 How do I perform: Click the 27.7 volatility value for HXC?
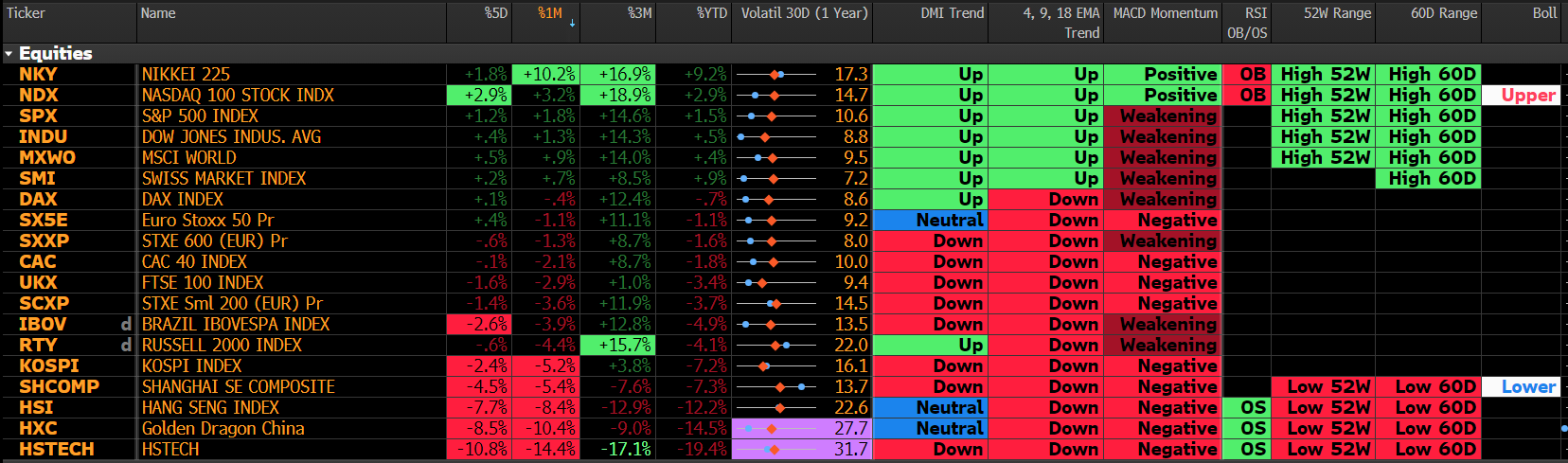coord(850,428)
